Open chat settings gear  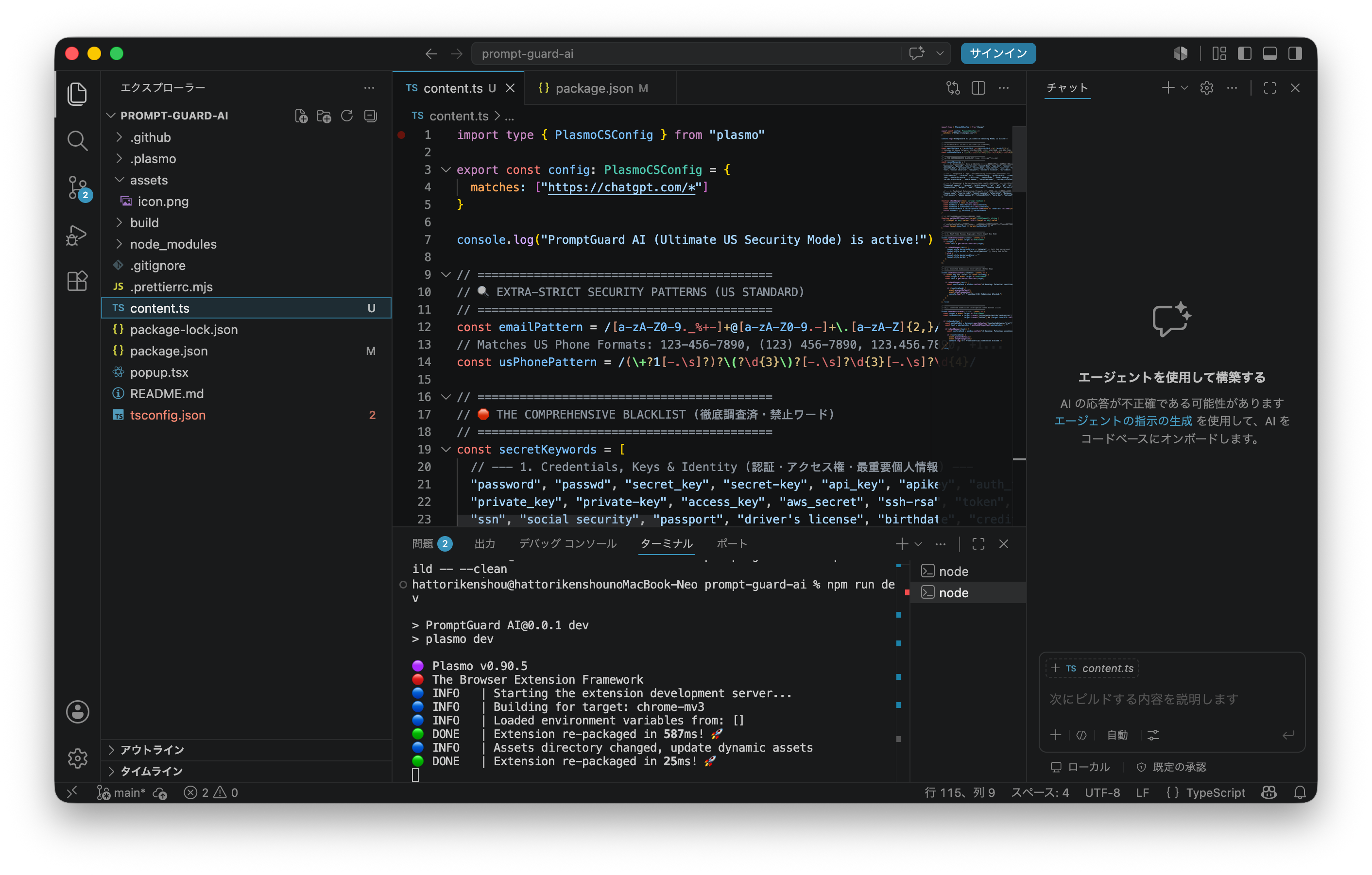point(1207,88)
